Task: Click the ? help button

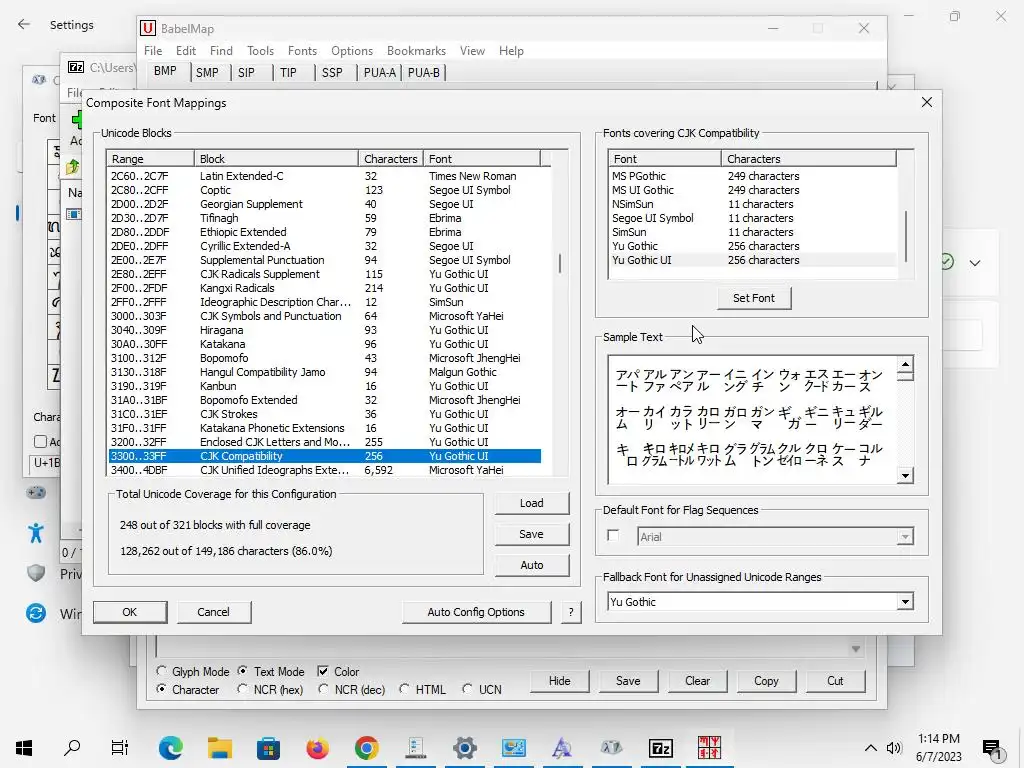Action: point(571,612)
